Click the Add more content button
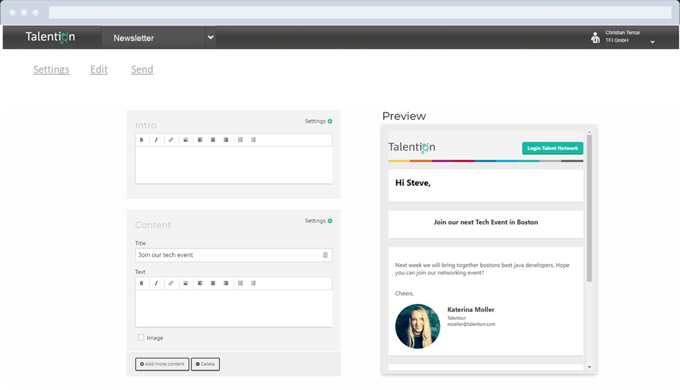The image size is (680, 390). tap(162, 364)
